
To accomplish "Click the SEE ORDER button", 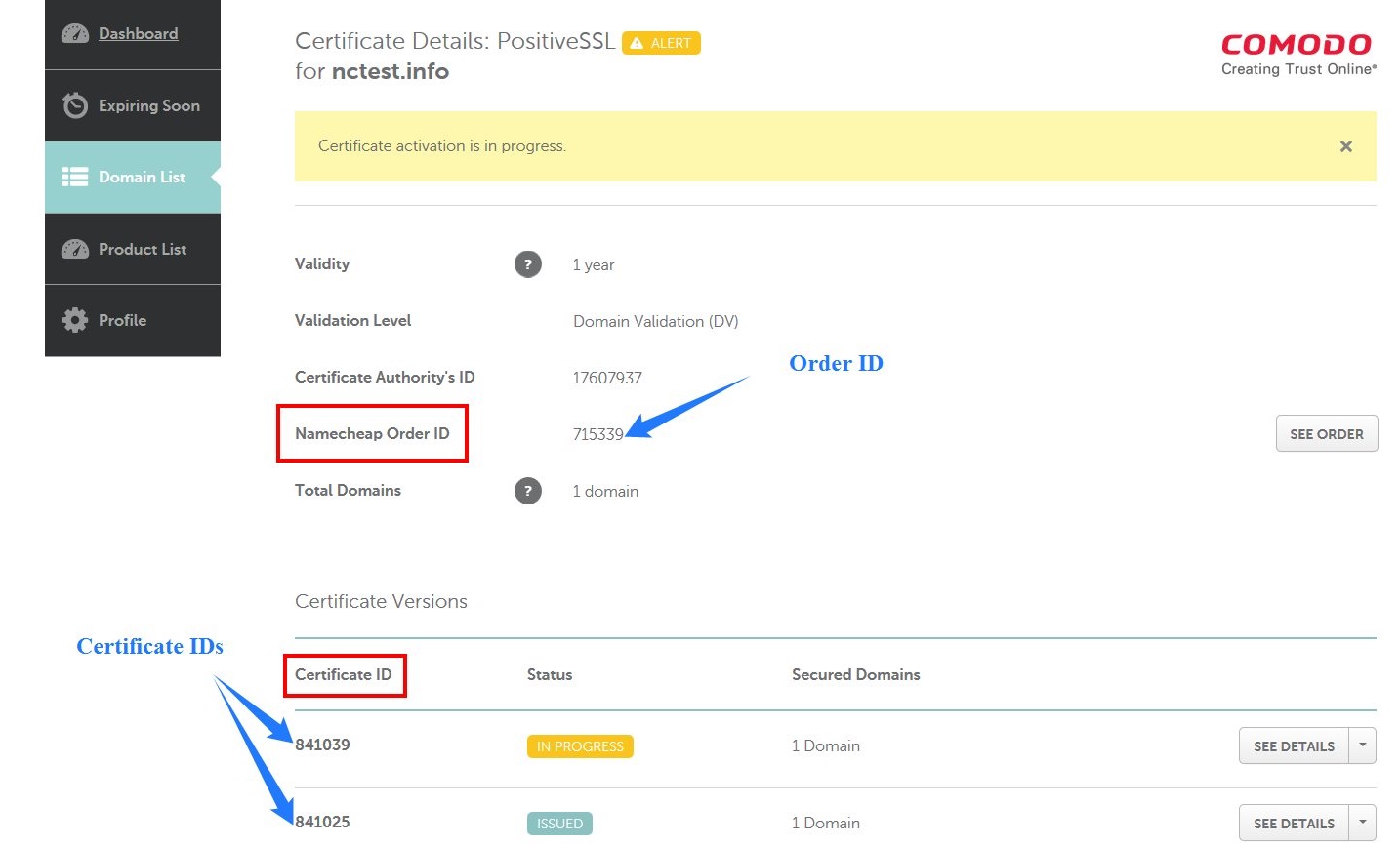I will pos(1327,434).
